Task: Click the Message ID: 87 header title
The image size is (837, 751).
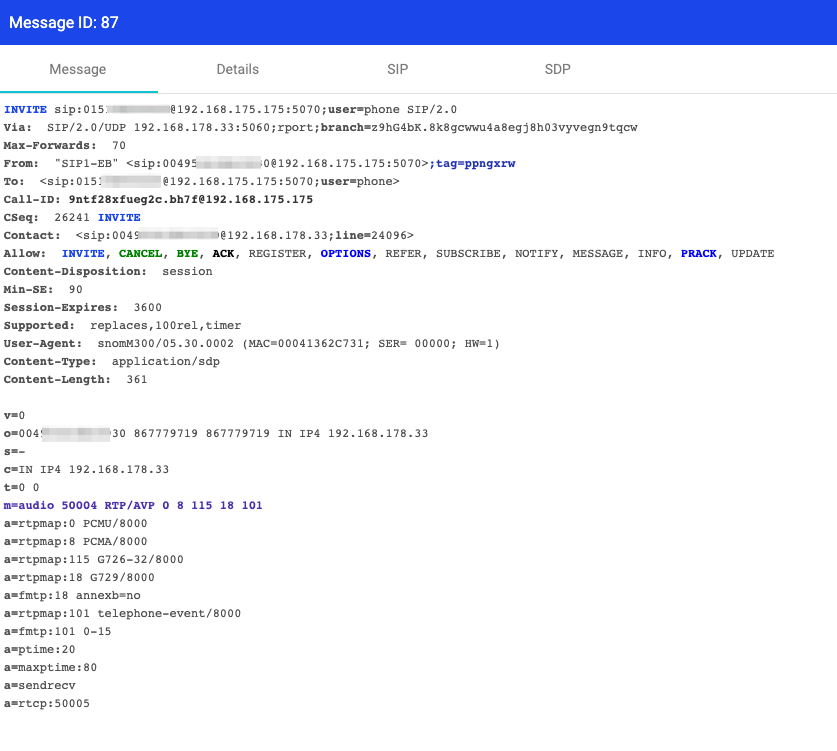Action: [64, 22]
